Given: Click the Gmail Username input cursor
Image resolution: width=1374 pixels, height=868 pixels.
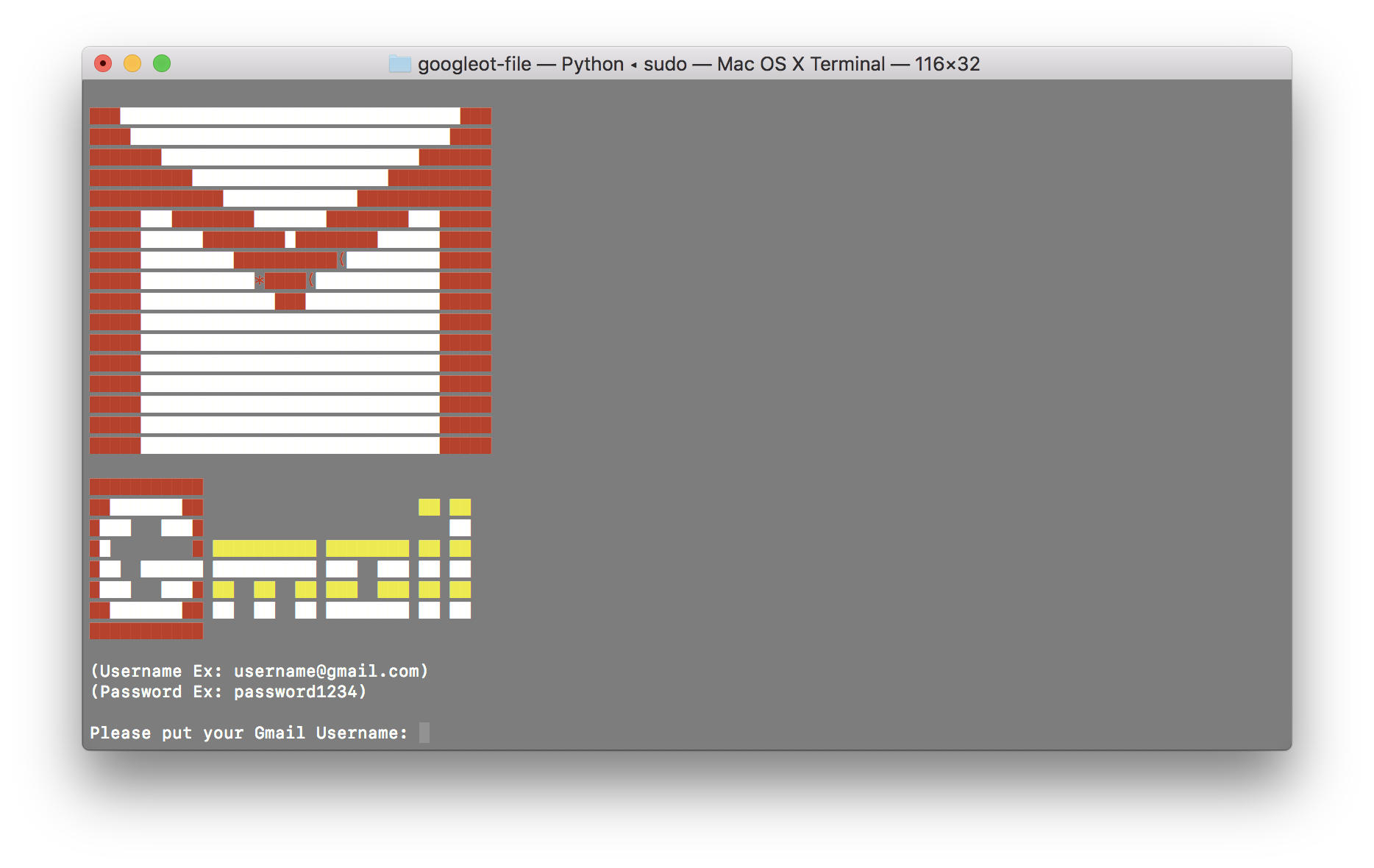Looking at the screenshot, I should (x=424, y=733).
